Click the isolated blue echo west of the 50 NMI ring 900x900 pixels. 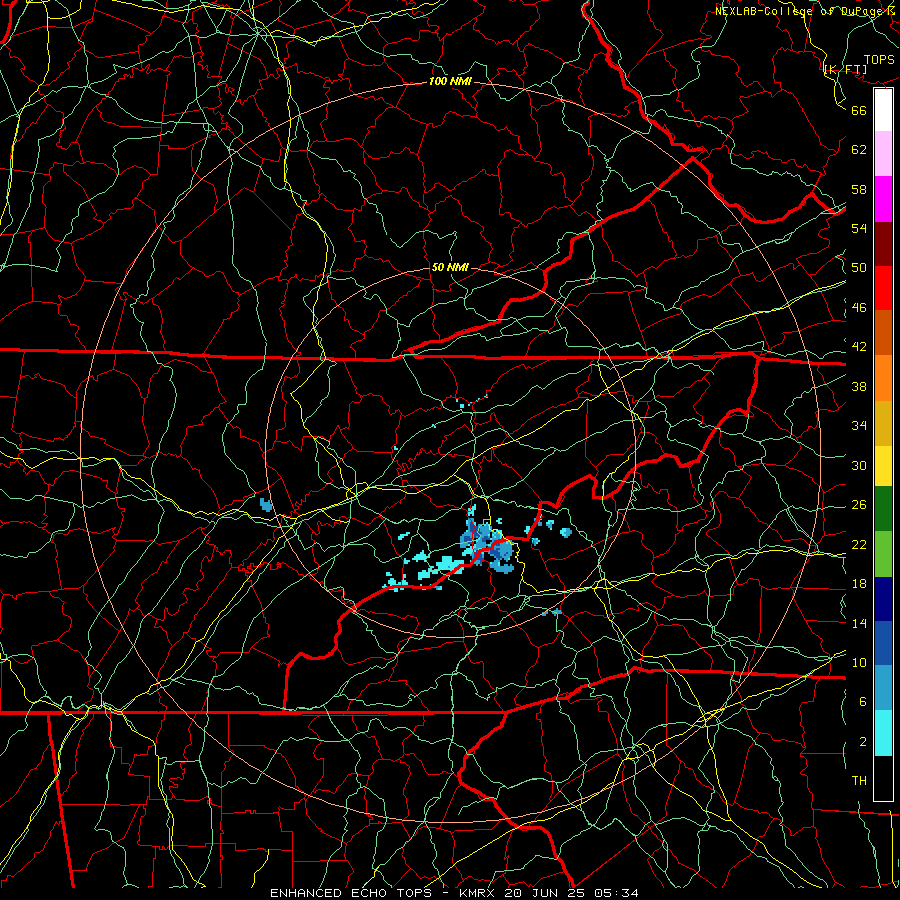pos(266,505)
